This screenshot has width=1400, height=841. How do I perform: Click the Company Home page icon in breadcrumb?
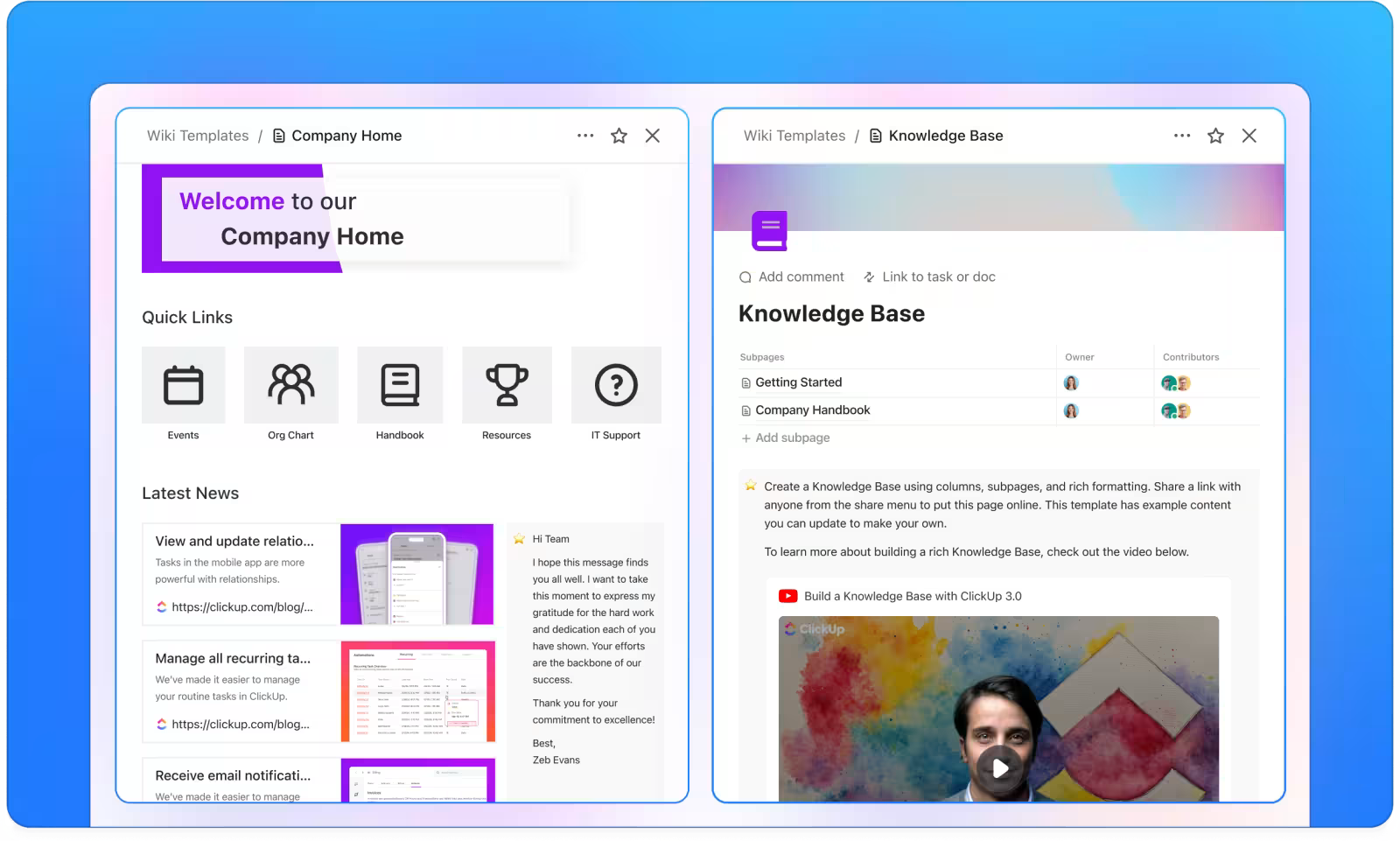(x=279, y=136)
